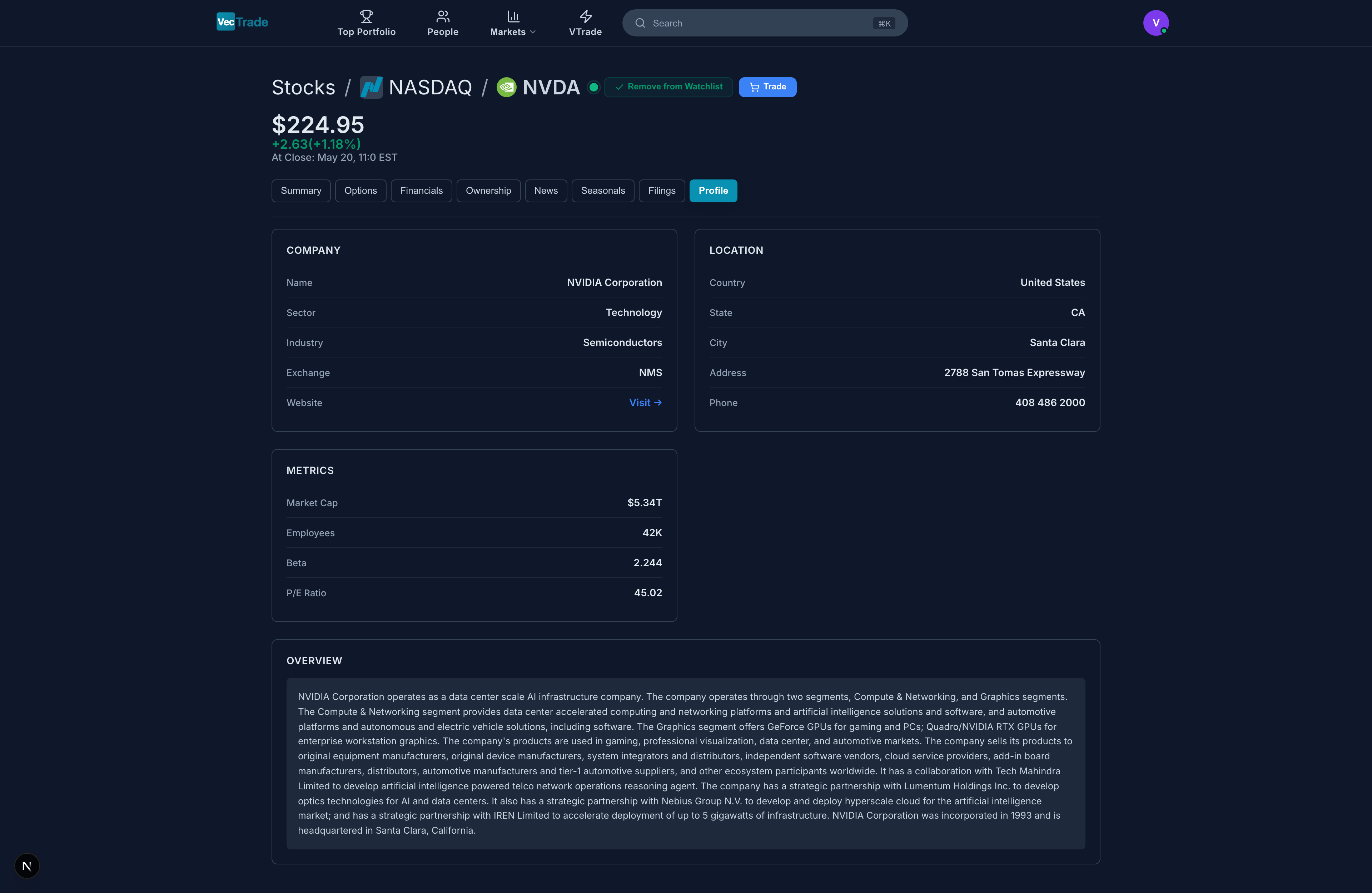Remove NVDA from Watchlist
The height and width of the screenshot is (893, 1372).
[668, 87]
